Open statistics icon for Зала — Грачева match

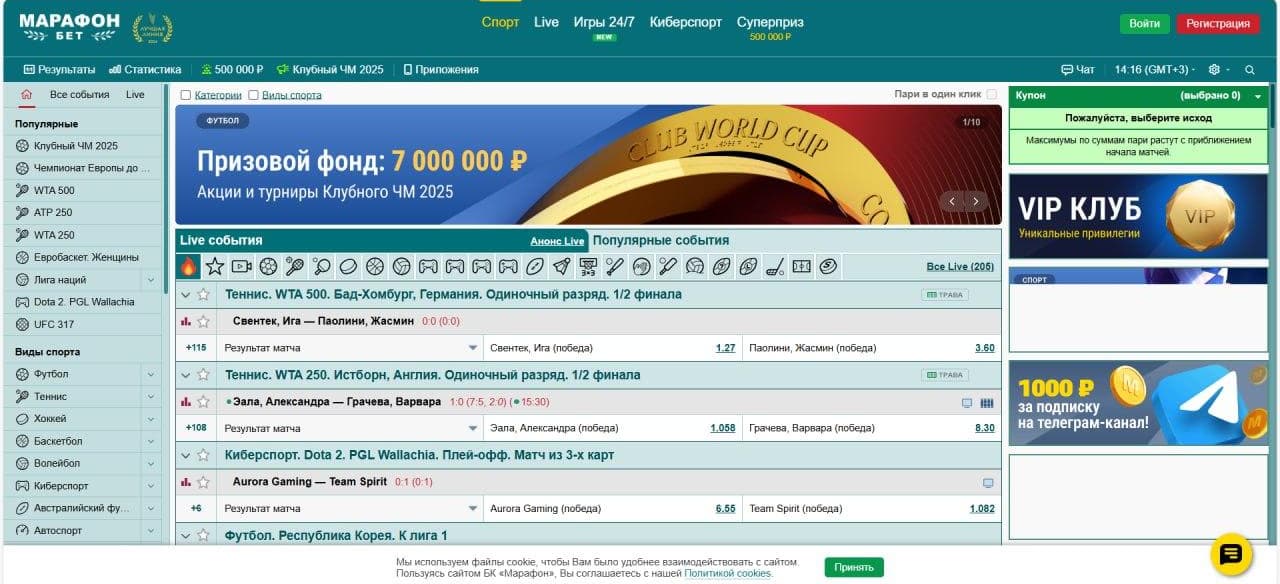pos(185,402)
